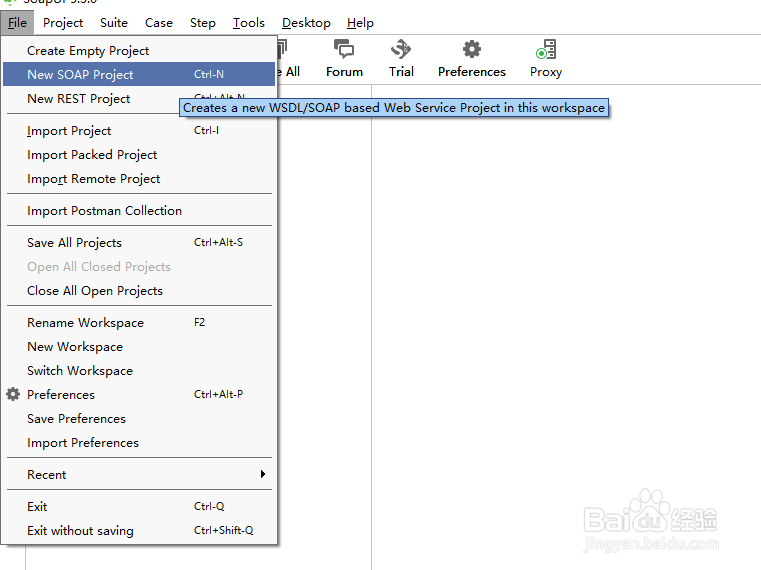
Task: Open the Suite menu
Action: tap(114, 23)
